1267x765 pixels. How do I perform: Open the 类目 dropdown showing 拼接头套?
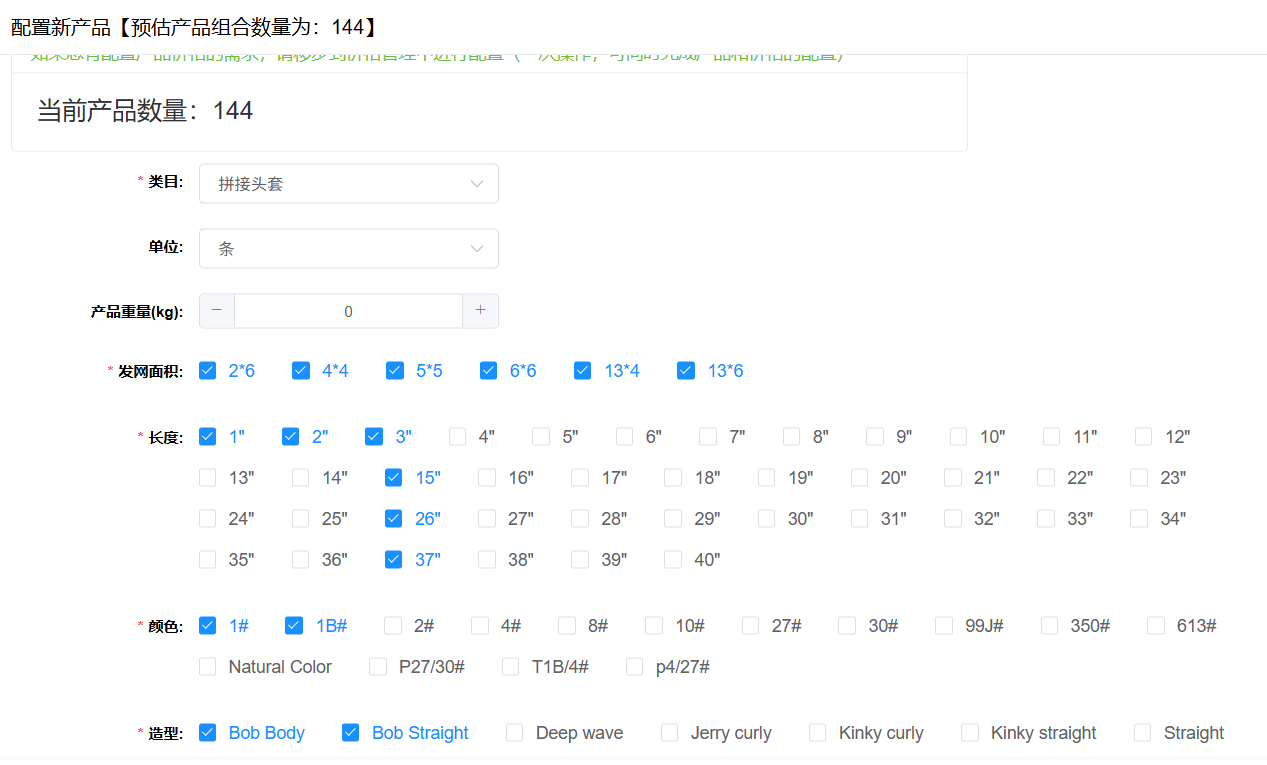point(348,184)
